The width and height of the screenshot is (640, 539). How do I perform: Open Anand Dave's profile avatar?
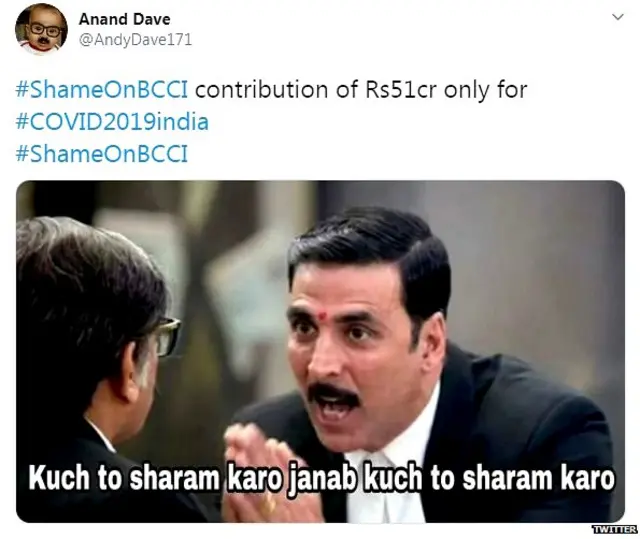[x=41, y=29]
